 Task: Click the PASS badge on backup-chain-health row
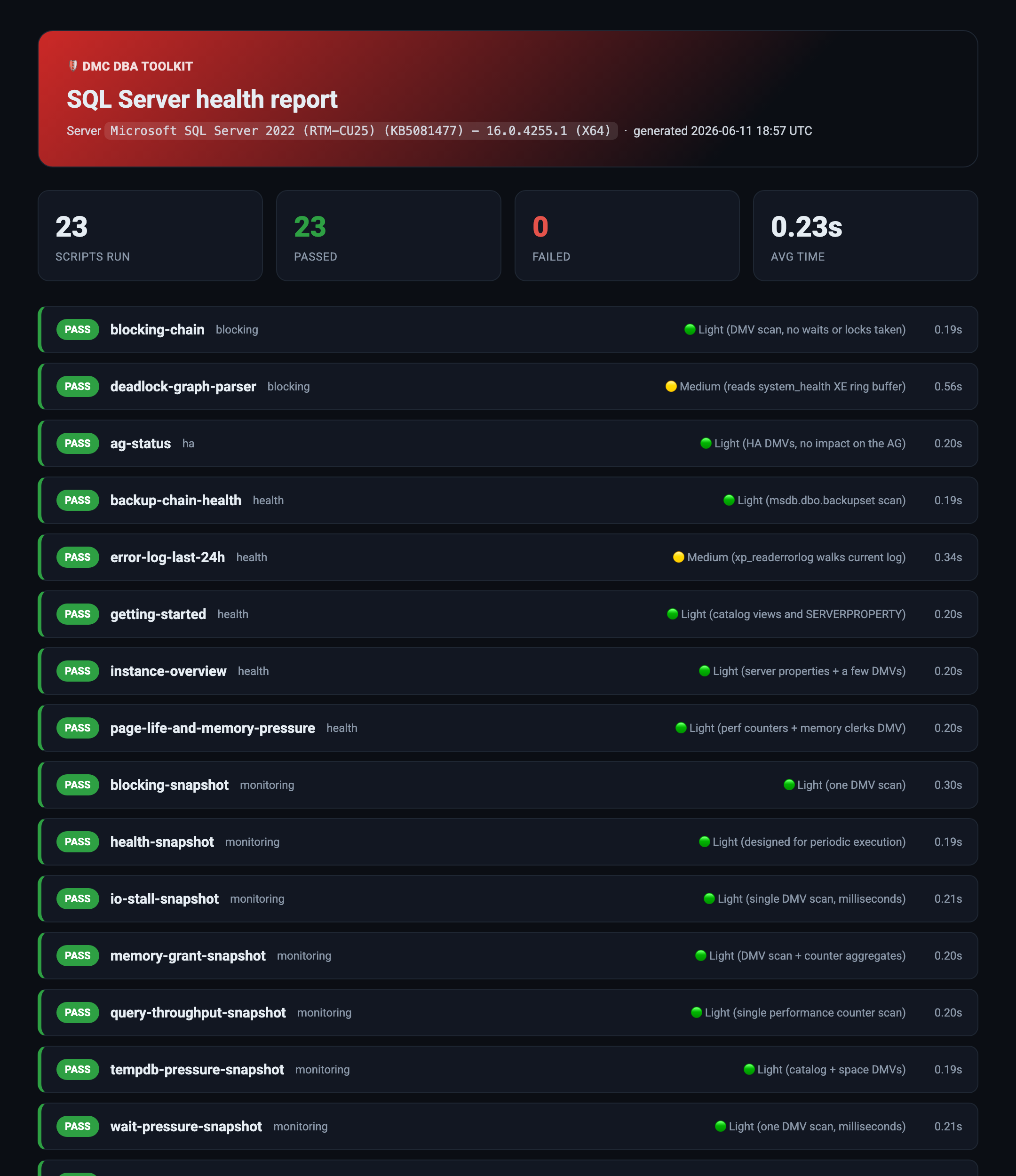(x=78, y=500)
